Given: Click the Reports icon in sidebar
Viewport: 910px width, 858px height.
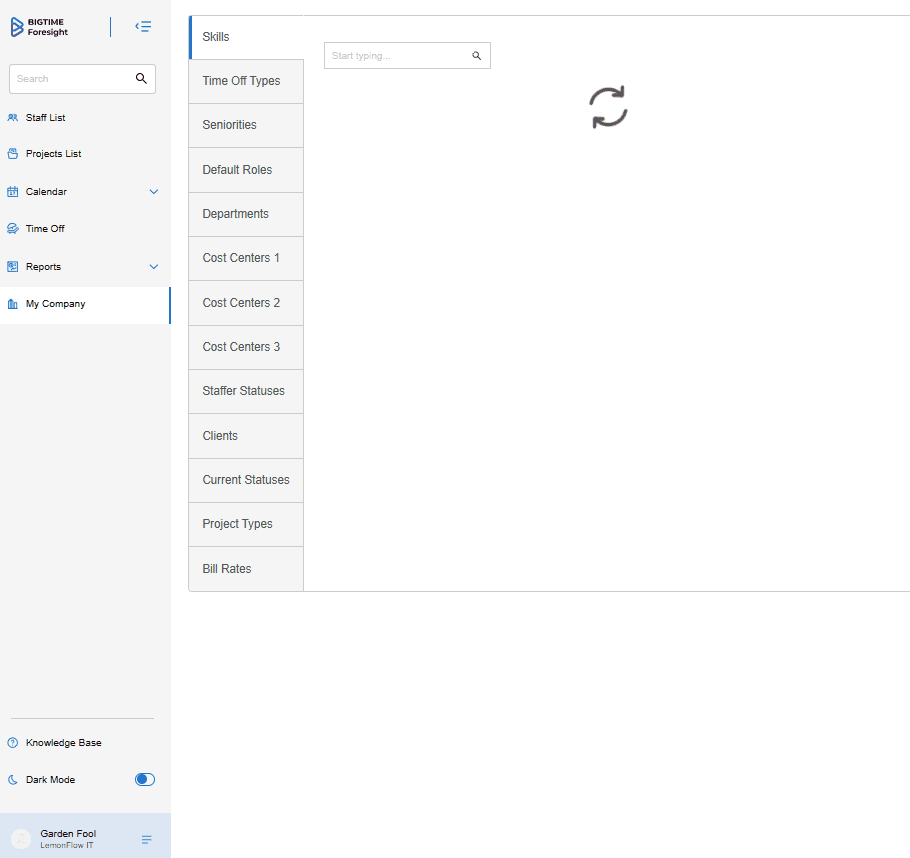Looking at the screenshot, I should coord(13,266).
